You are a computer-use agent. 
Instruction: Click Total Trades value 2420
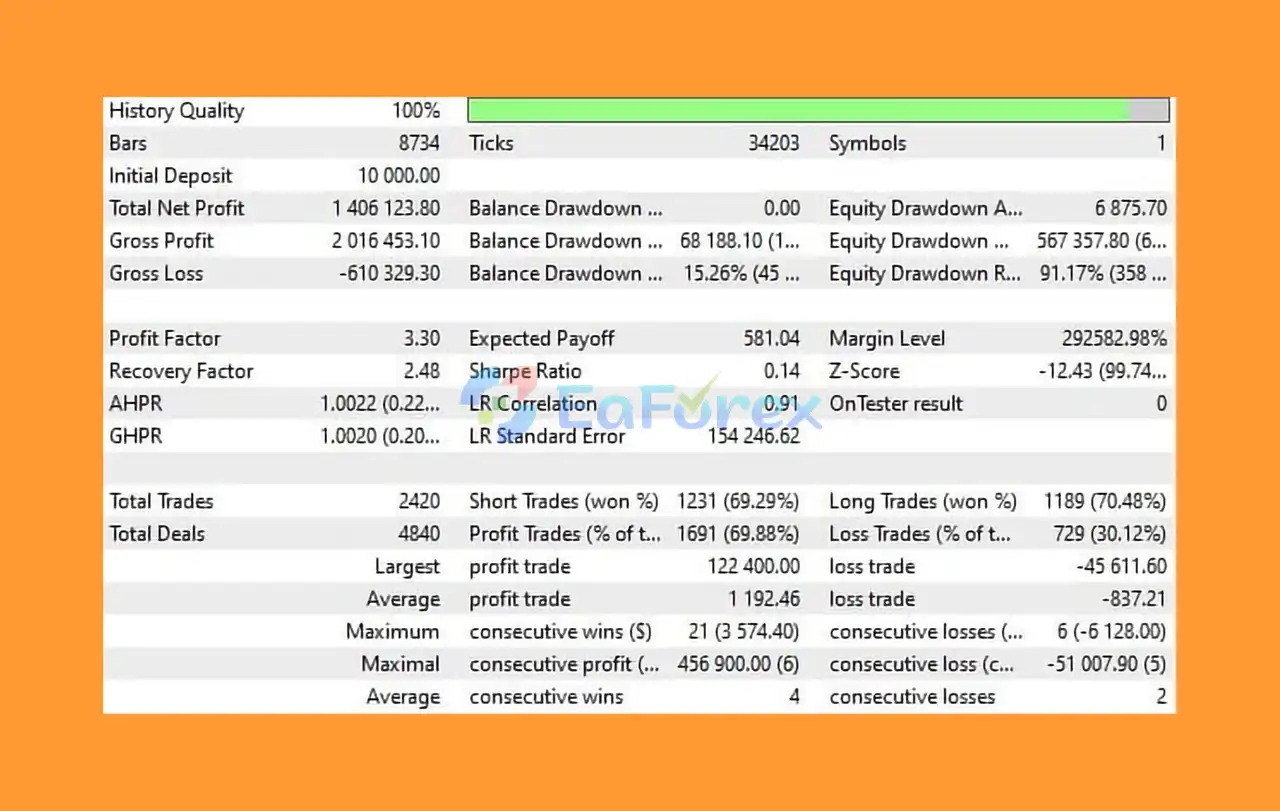419,501
